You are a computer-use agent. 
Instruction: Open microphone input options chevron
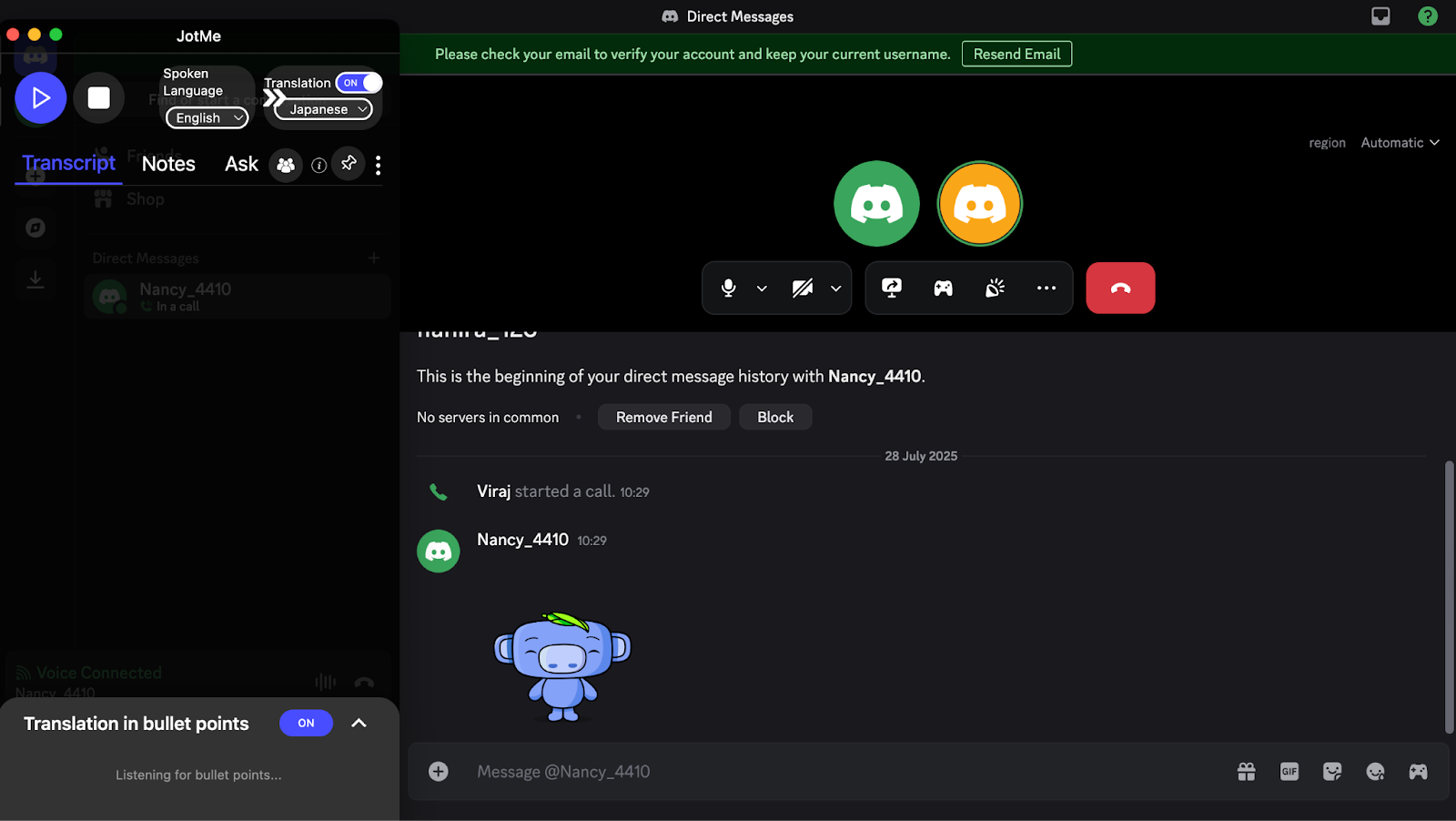(762, 289)
